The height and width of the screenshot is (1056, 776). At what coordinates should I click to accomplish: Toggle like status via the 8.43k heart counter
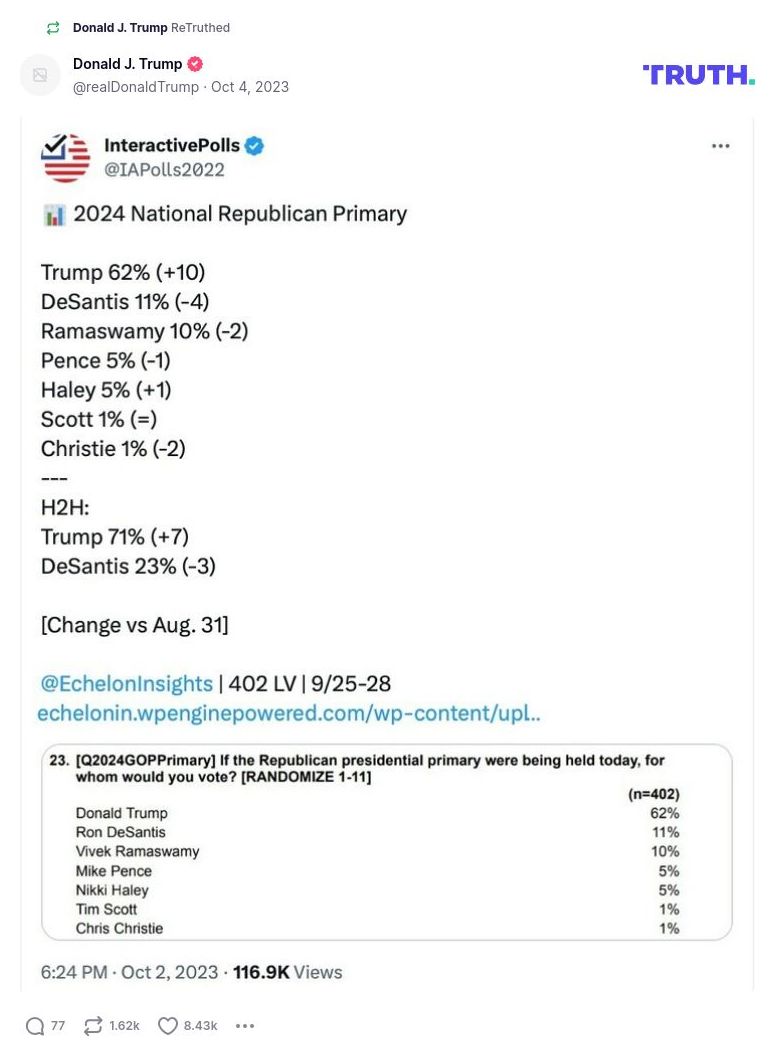[x=201, y=1025]
